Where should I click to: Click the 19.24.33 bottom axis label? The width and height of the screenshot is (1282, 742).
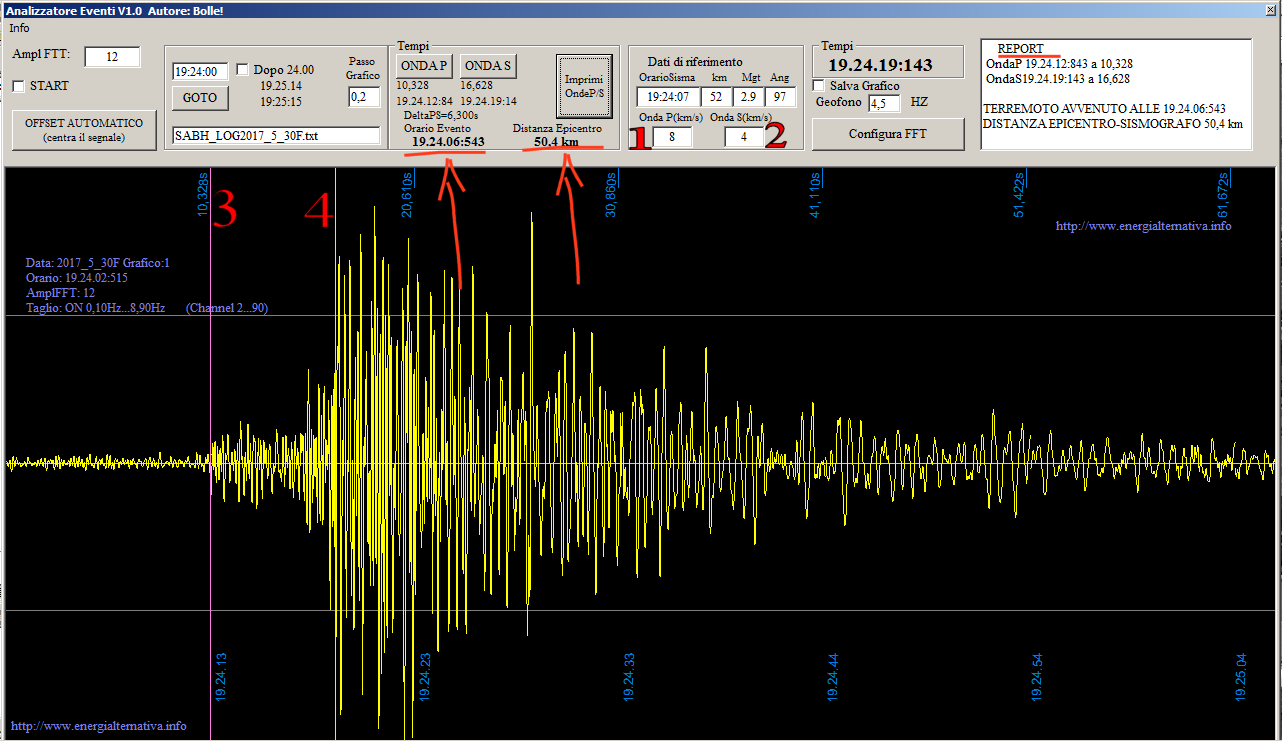[629, 677]
